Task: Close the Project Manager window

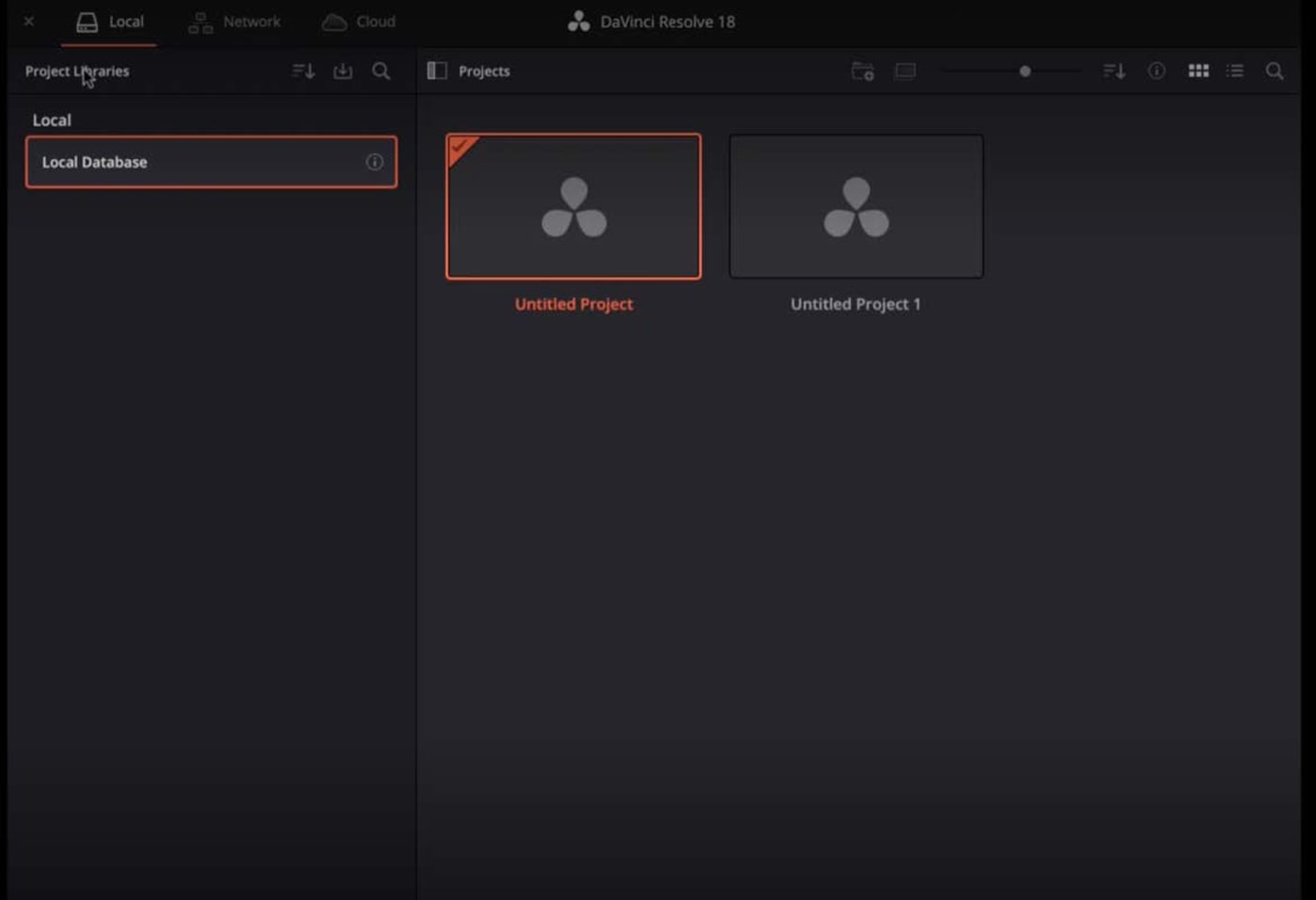Action: coord(29,21)
